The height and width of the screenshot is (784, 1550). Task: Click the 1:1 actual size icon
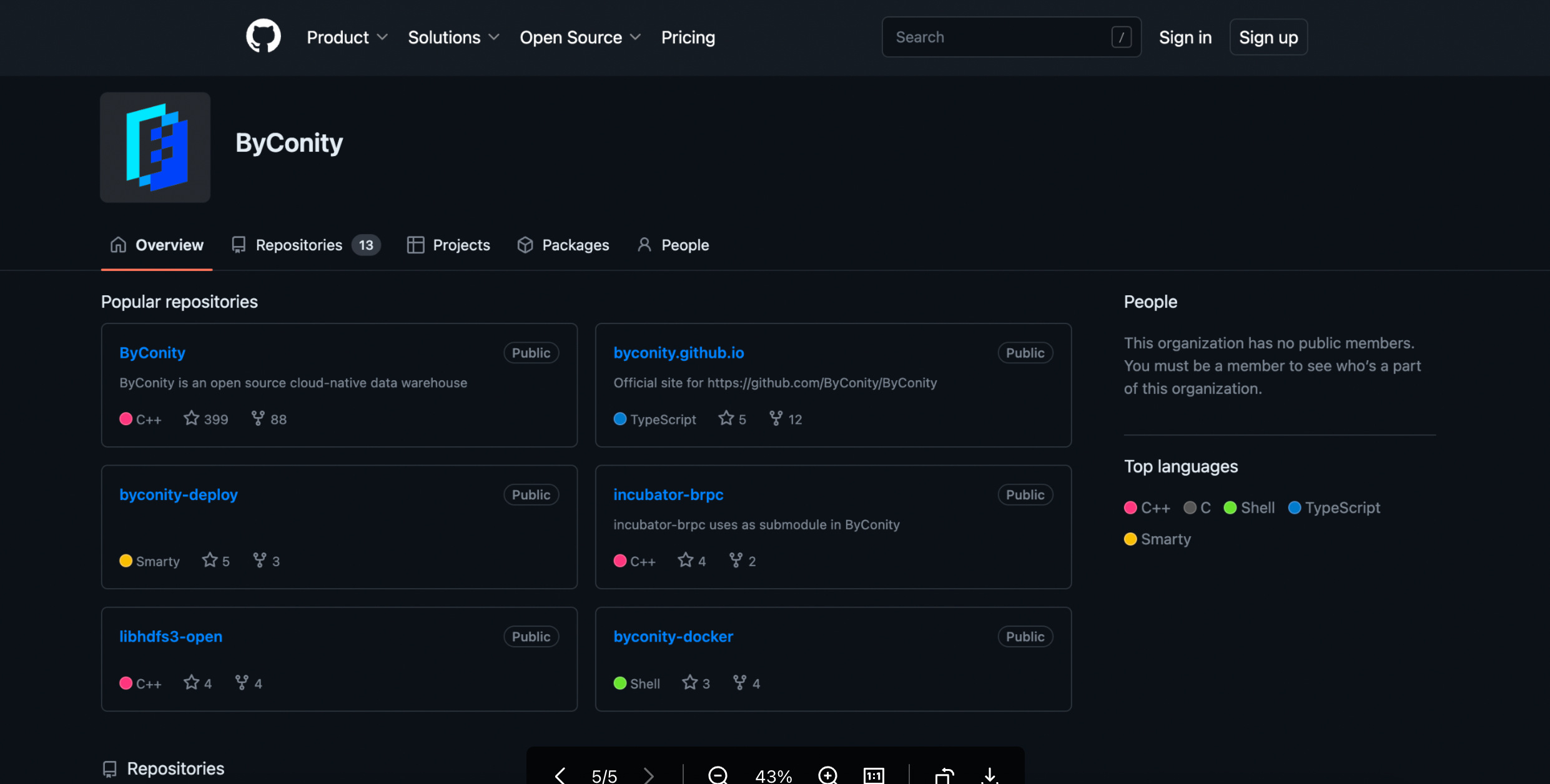point(874,776)
